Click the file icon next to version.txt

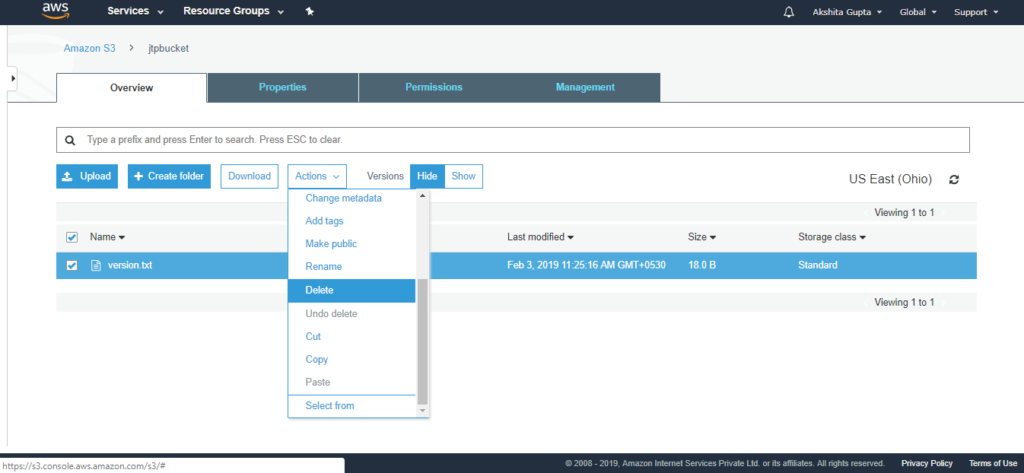(96, 265)
